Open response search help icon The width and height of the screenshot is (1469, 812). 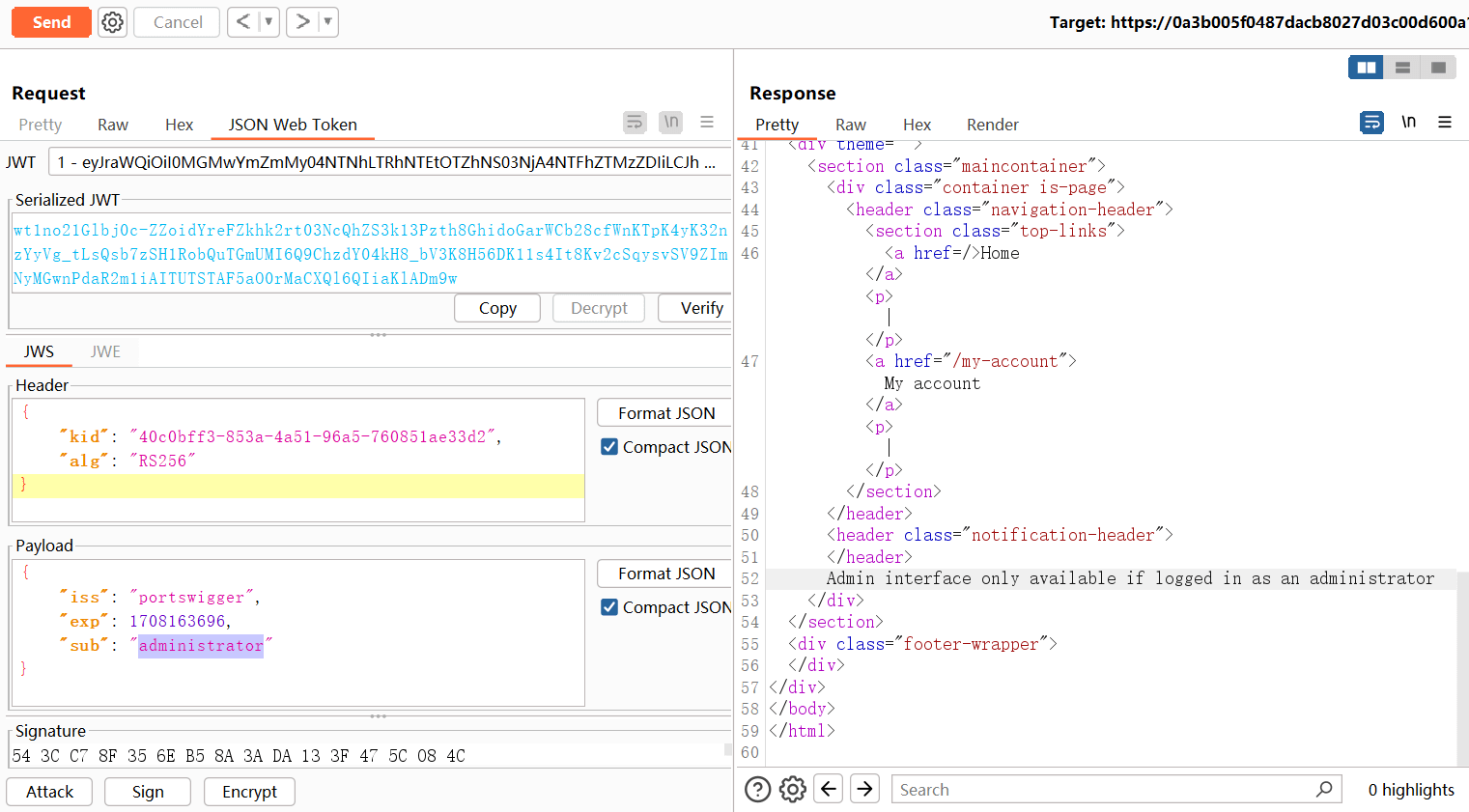[x=758, y=790]
